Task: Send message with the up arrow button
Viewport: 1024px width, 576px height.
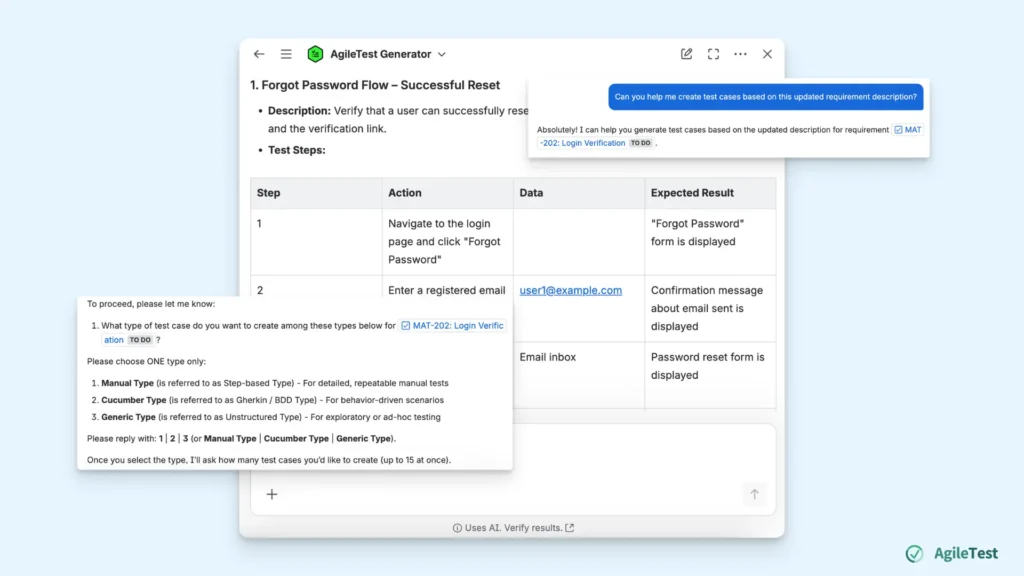Action: 754,494
